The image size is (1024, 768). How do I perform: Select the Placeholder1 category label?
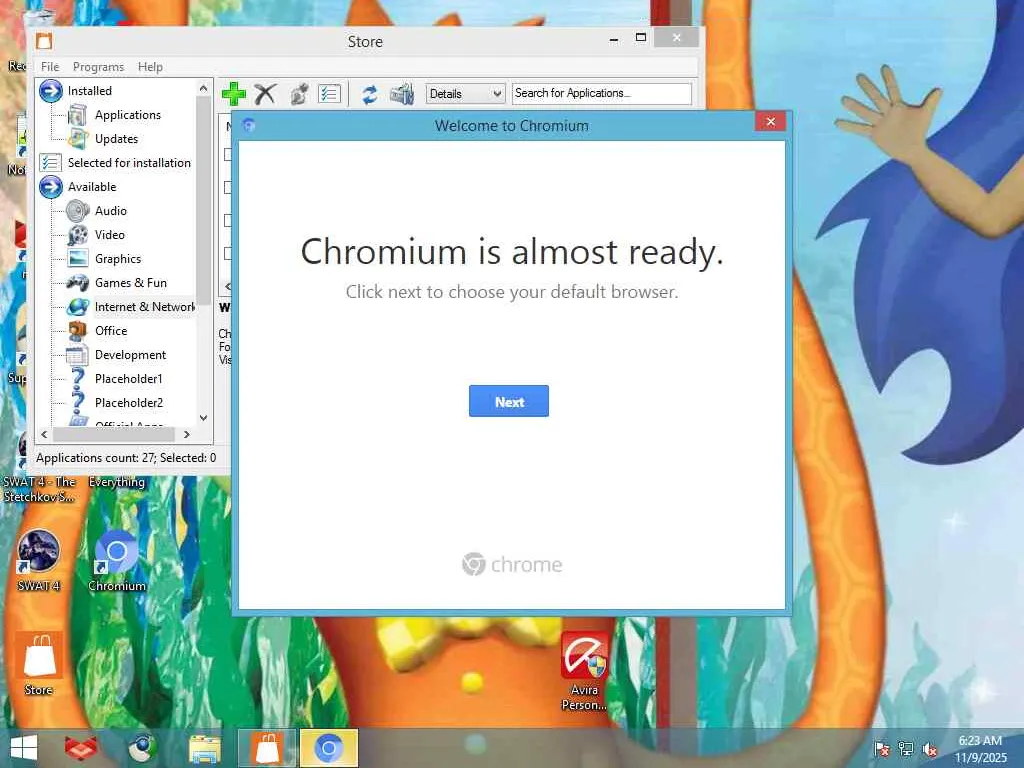(129, 379)
